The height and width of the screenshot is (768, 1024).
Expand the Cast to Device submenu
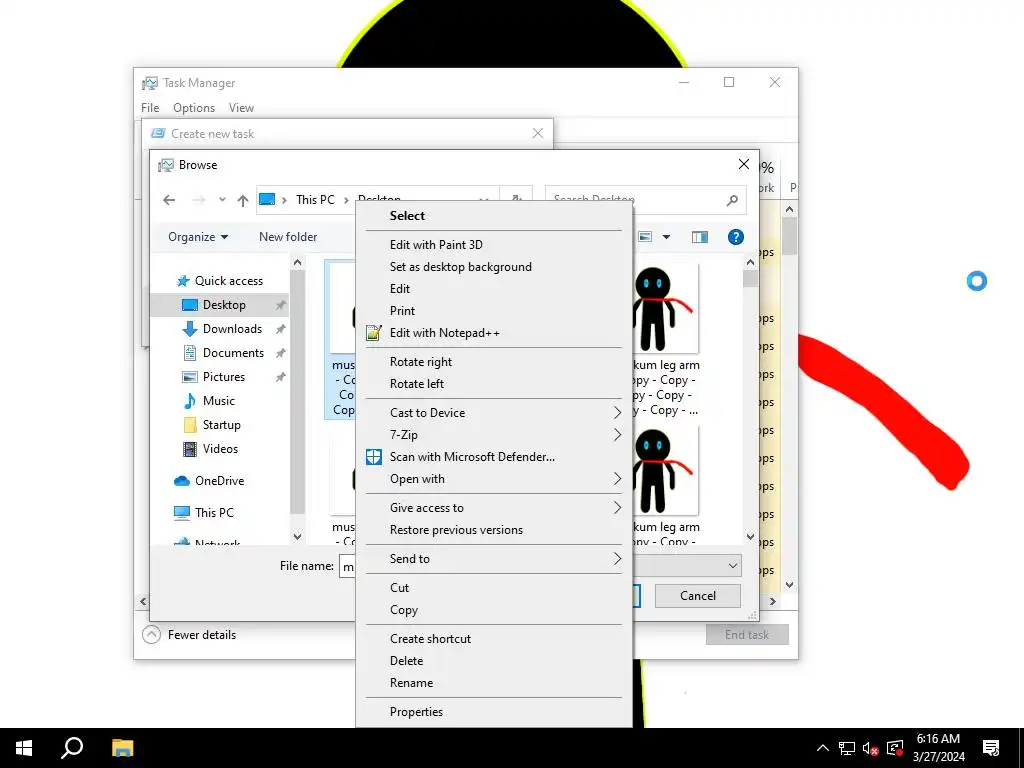click(494, 413)
